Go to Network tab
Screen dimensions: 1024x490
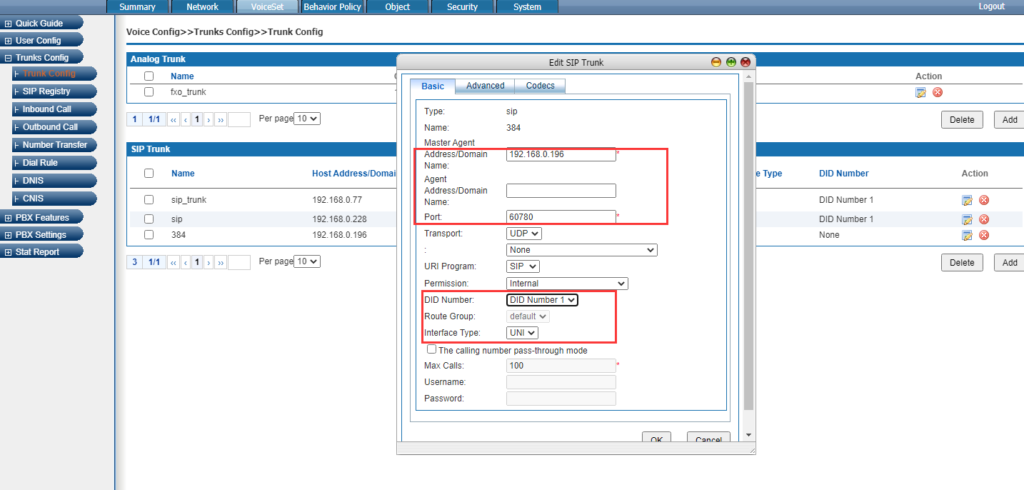pos(202,7)
